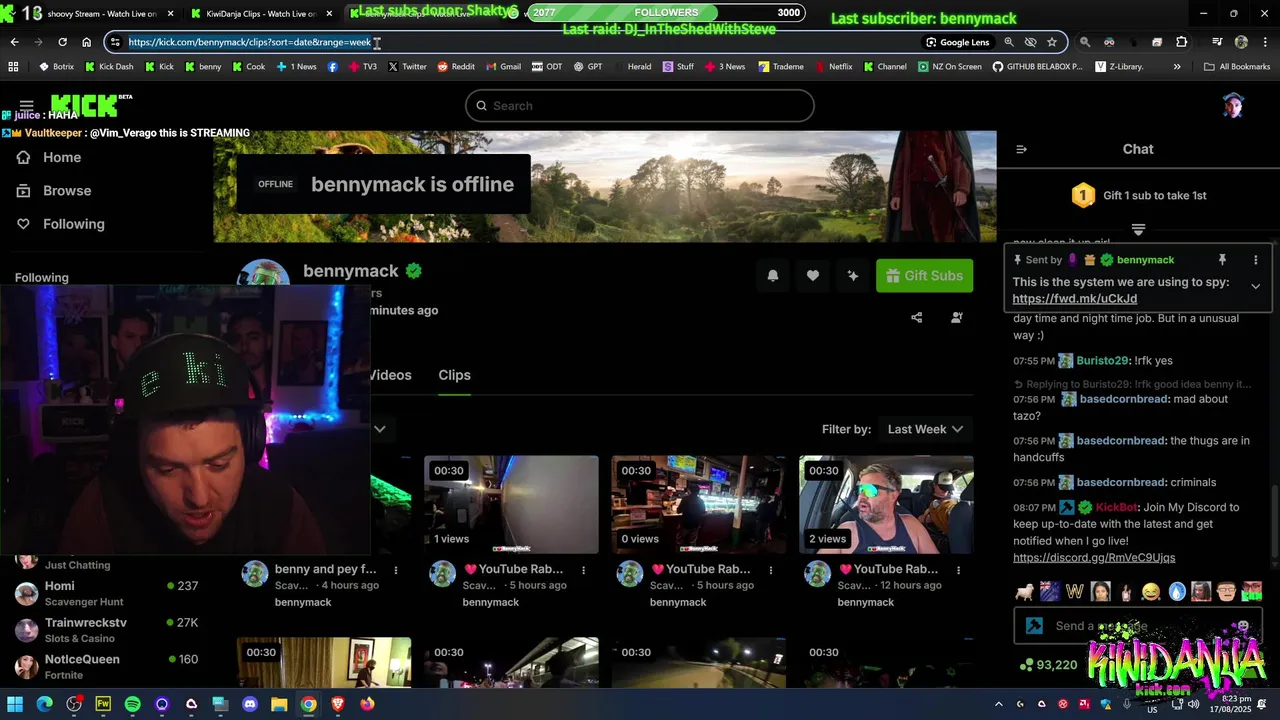Play the clip thumbnail with 1 views
Screen dimensions: 1280x720
(511, 505)
